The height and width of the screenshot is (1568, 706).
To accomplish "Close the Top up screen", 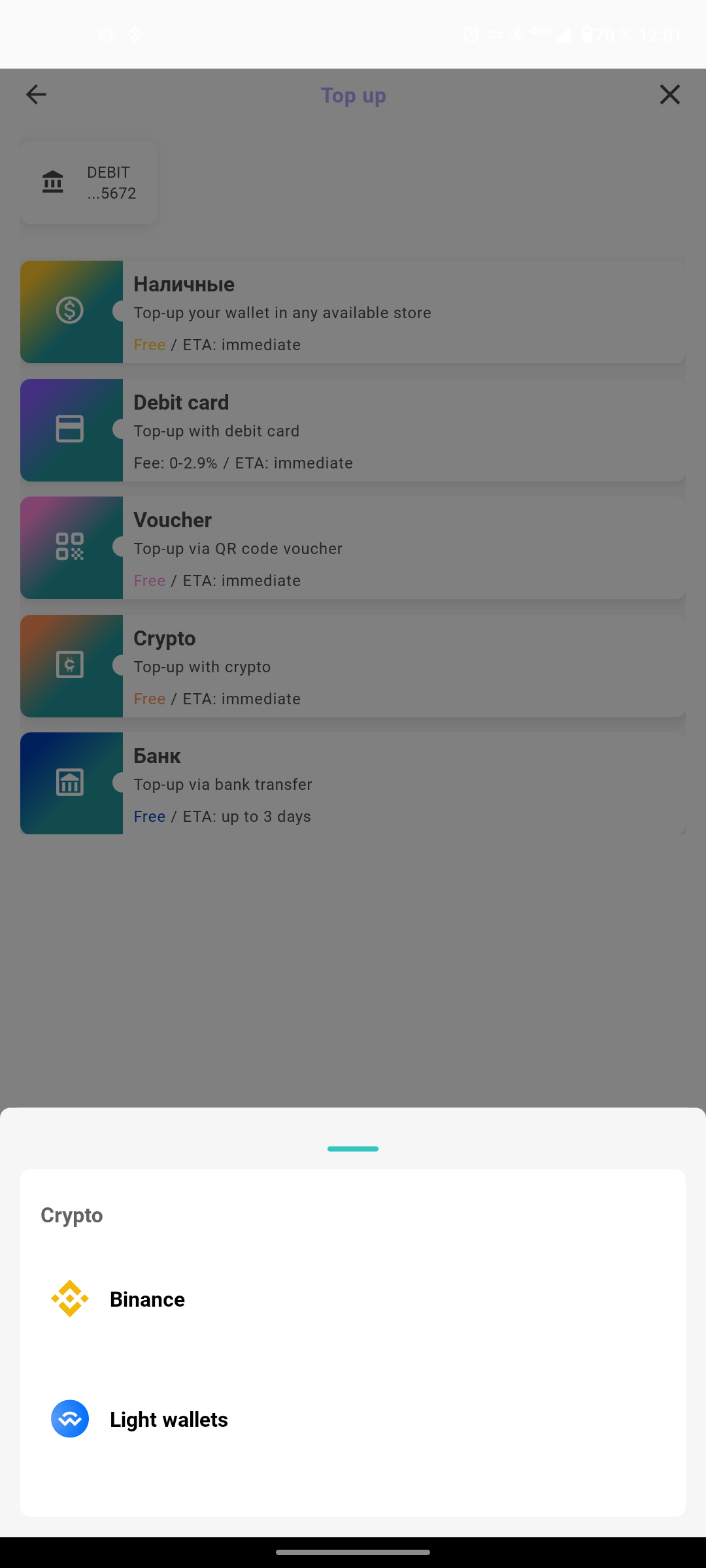I will click(669, 95).
